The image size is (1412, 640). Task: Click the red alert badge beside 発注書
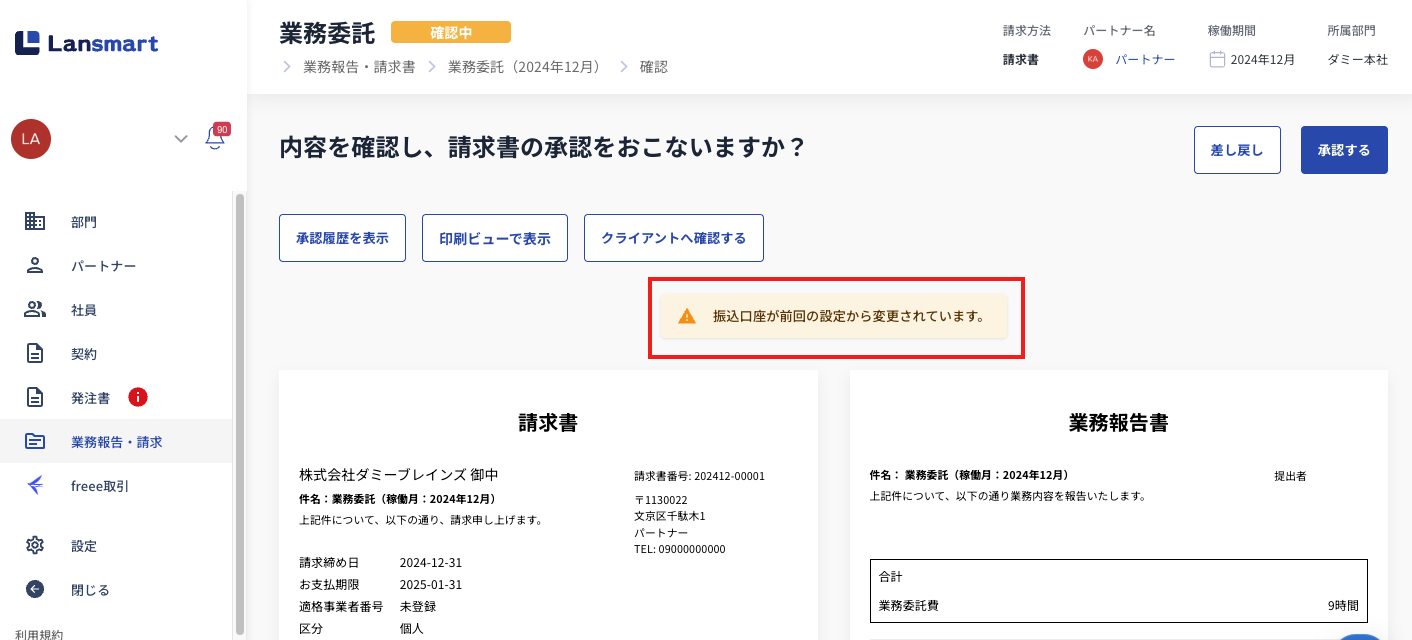tap(138, 397)
